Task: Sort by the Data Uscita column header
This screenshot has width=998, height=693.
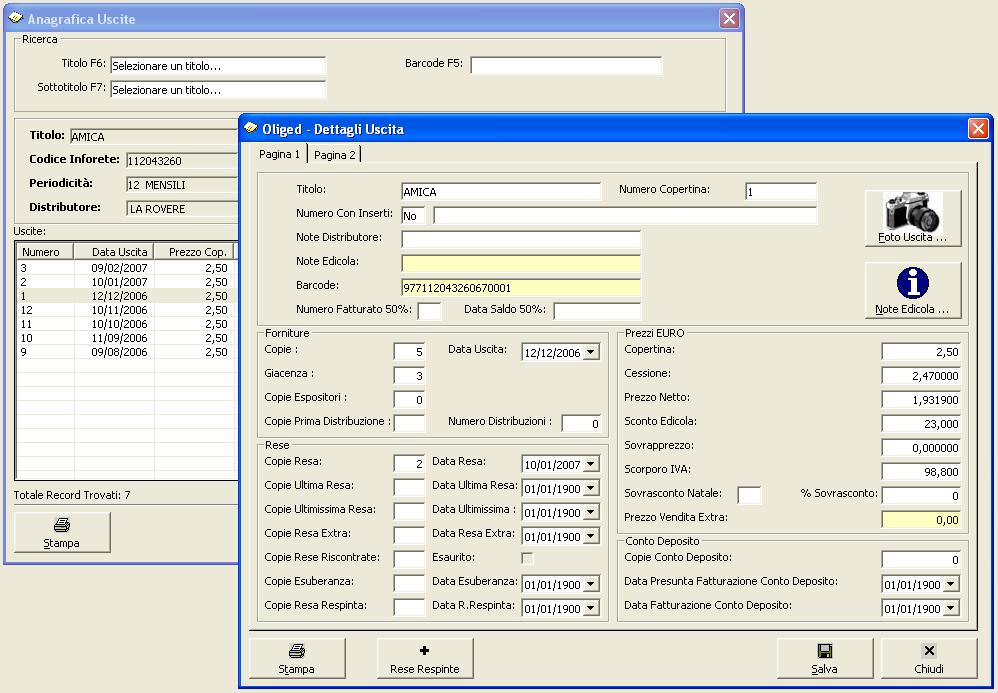Action: [x=114, y=252]
